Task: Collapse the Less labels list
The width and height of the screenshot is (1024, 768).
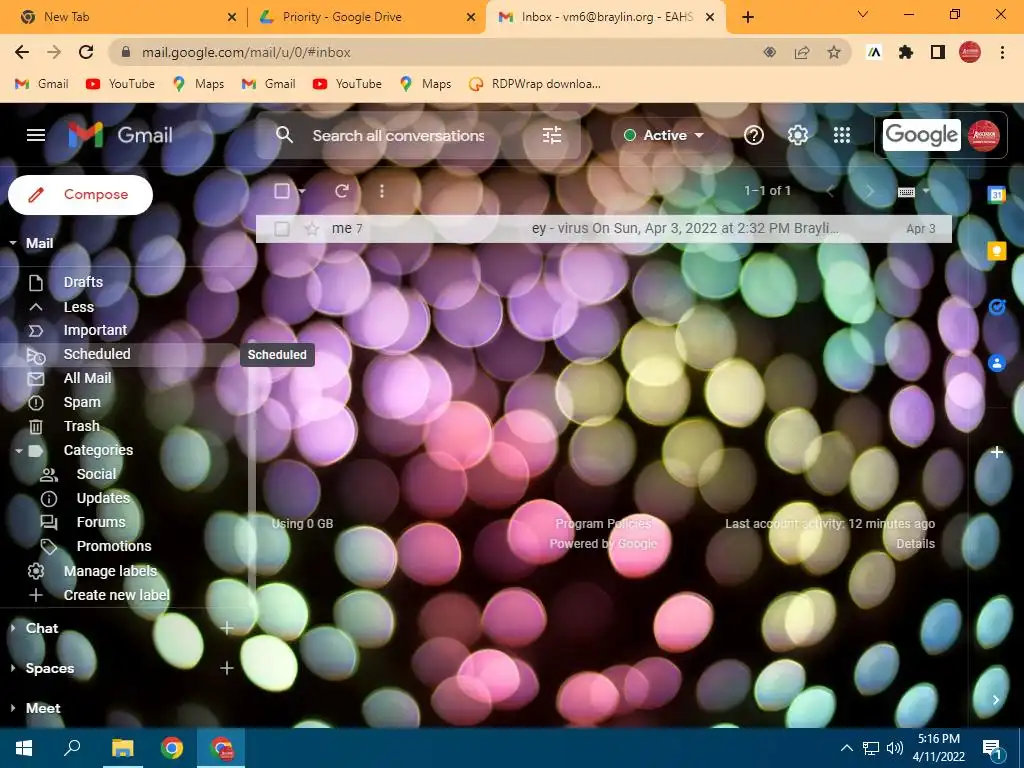Action: tap(78, 307)
